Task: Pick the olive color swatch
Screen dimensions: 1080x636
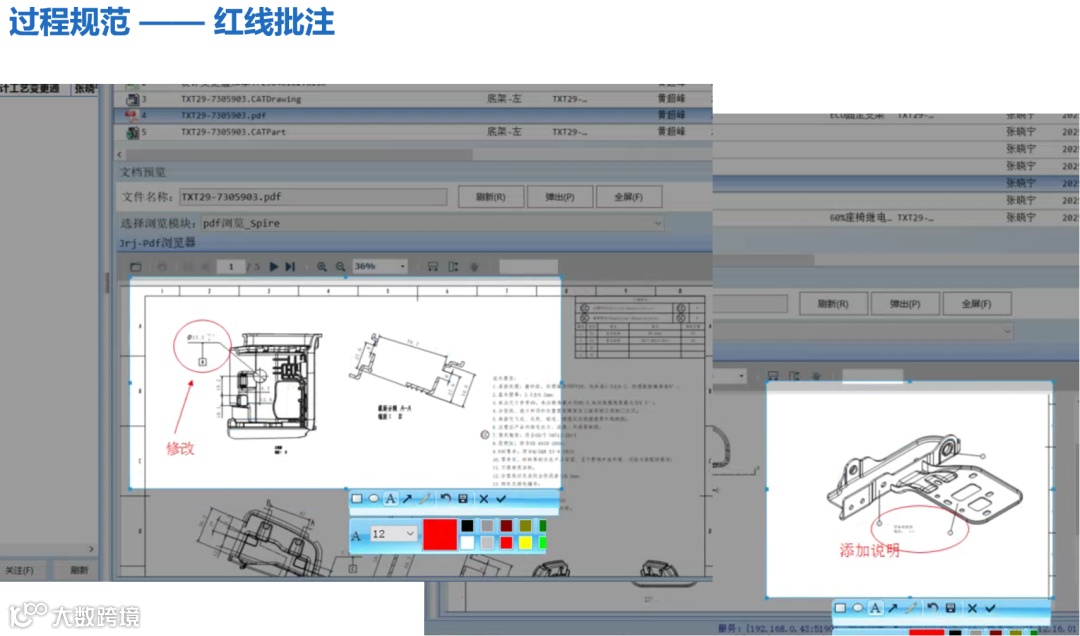Action: (526, 526)
